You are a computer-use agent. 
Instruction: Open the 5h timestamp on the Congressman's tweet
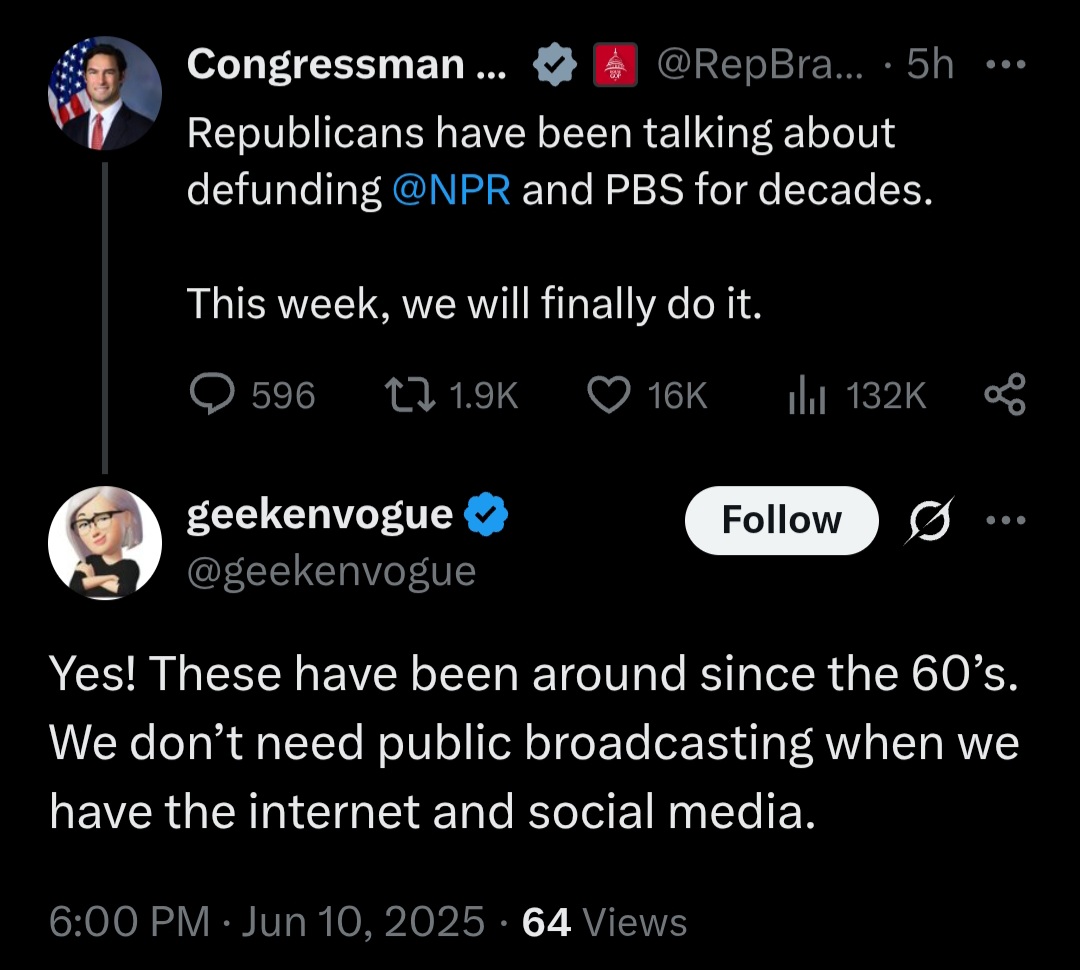click(929, 66)
